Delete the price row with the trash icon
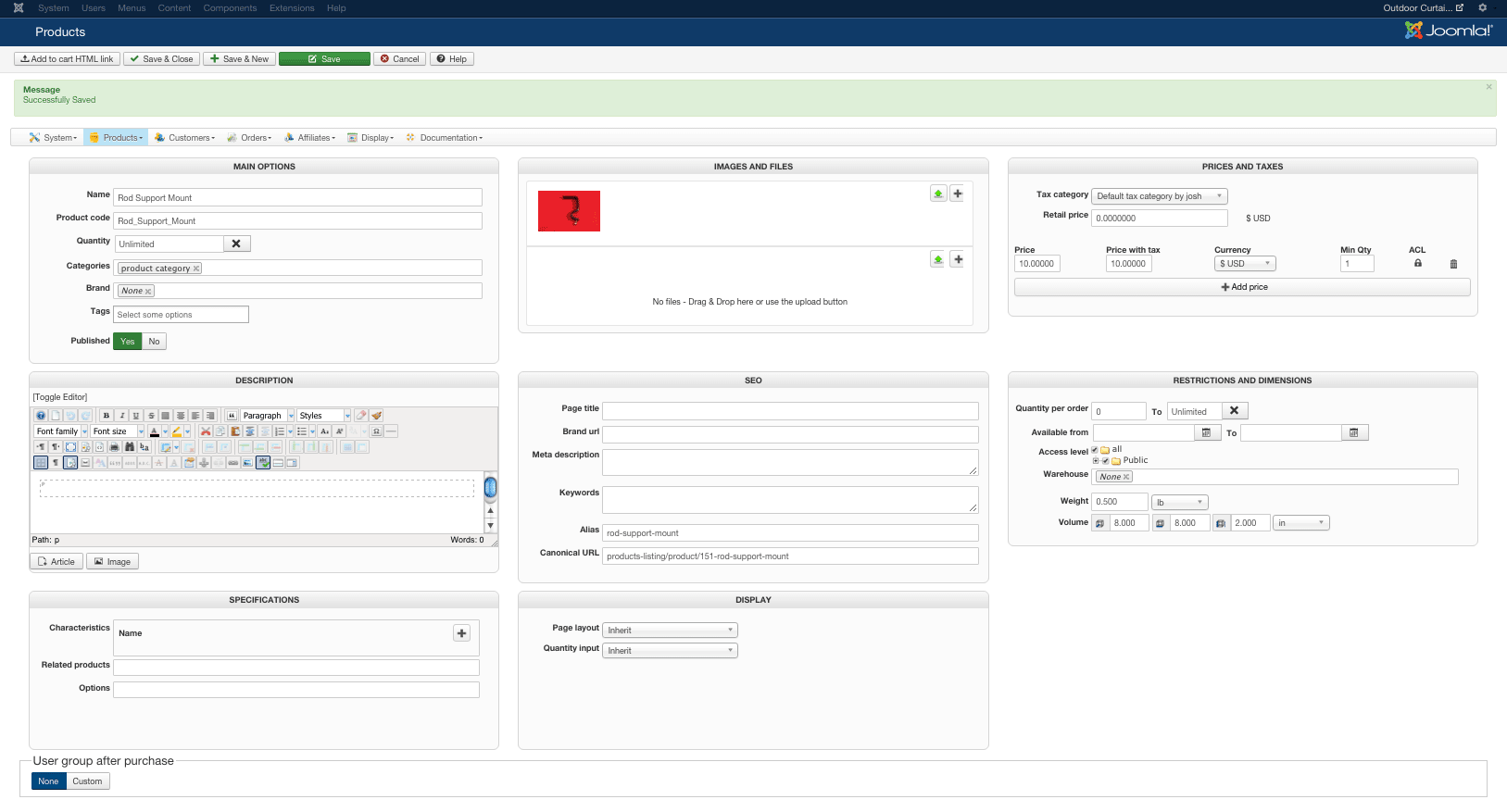 pos(1453,264)
